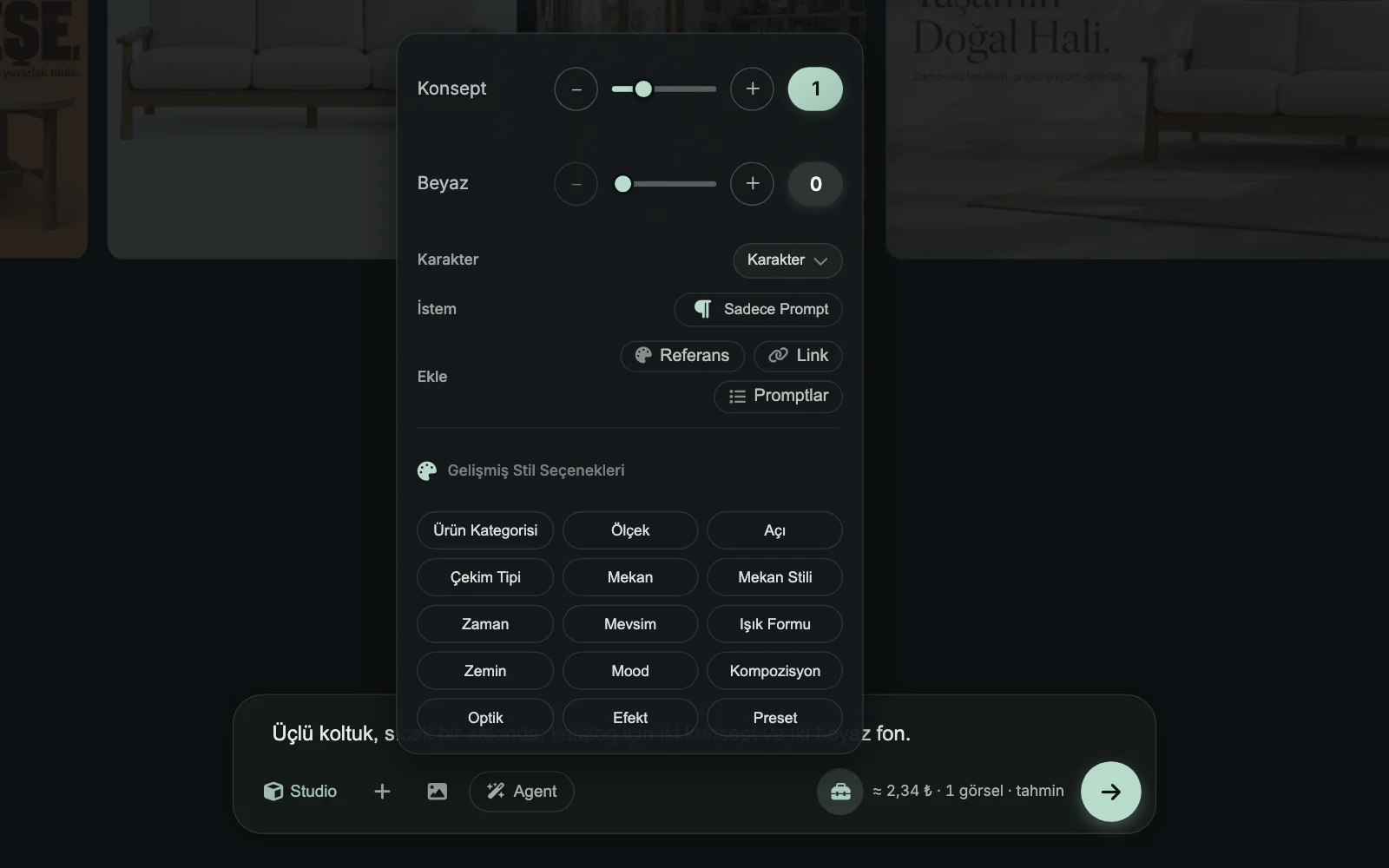Open the Doğal Hali sofa thumbnail
This screenshot has width=1389, height=868.
click(1137, 128)
